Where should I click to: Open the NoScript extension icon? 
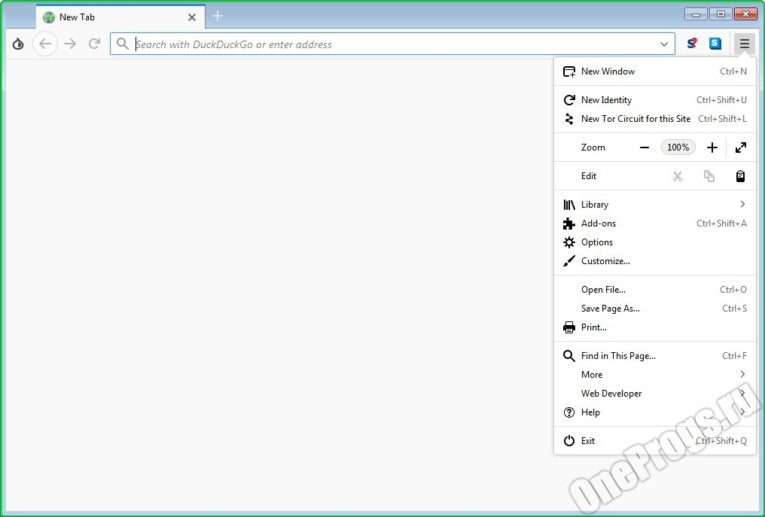click(691, 44)
